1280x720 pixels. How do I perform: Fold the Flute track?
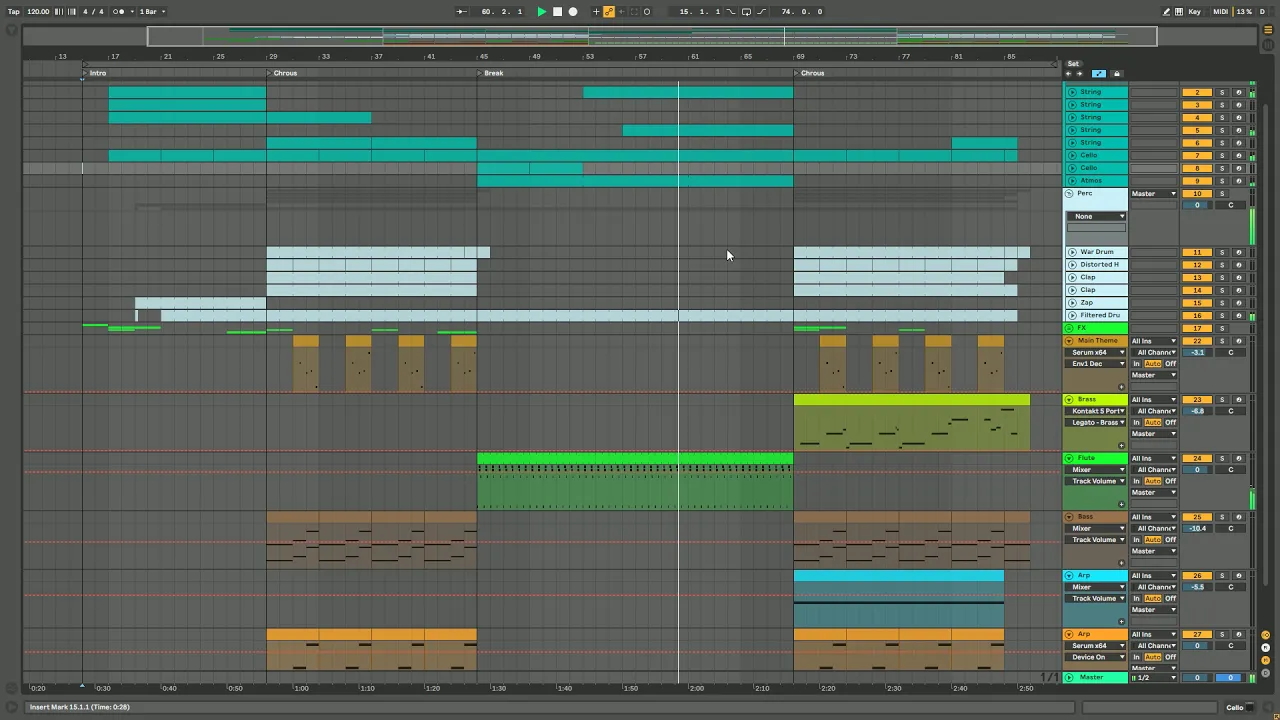coord(1069,458)
